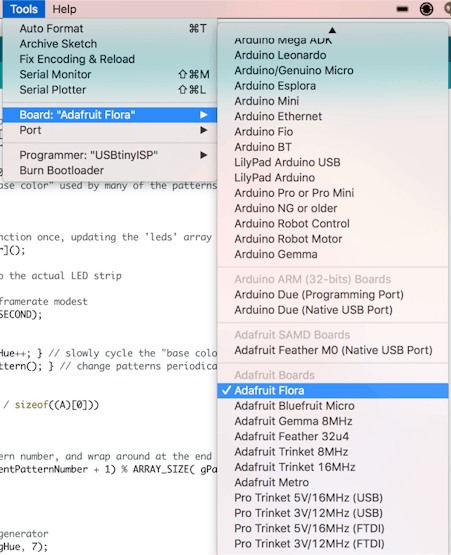Select the Arduino Fio board
Viewport: 451px width, 555px height.
[333, 132]
